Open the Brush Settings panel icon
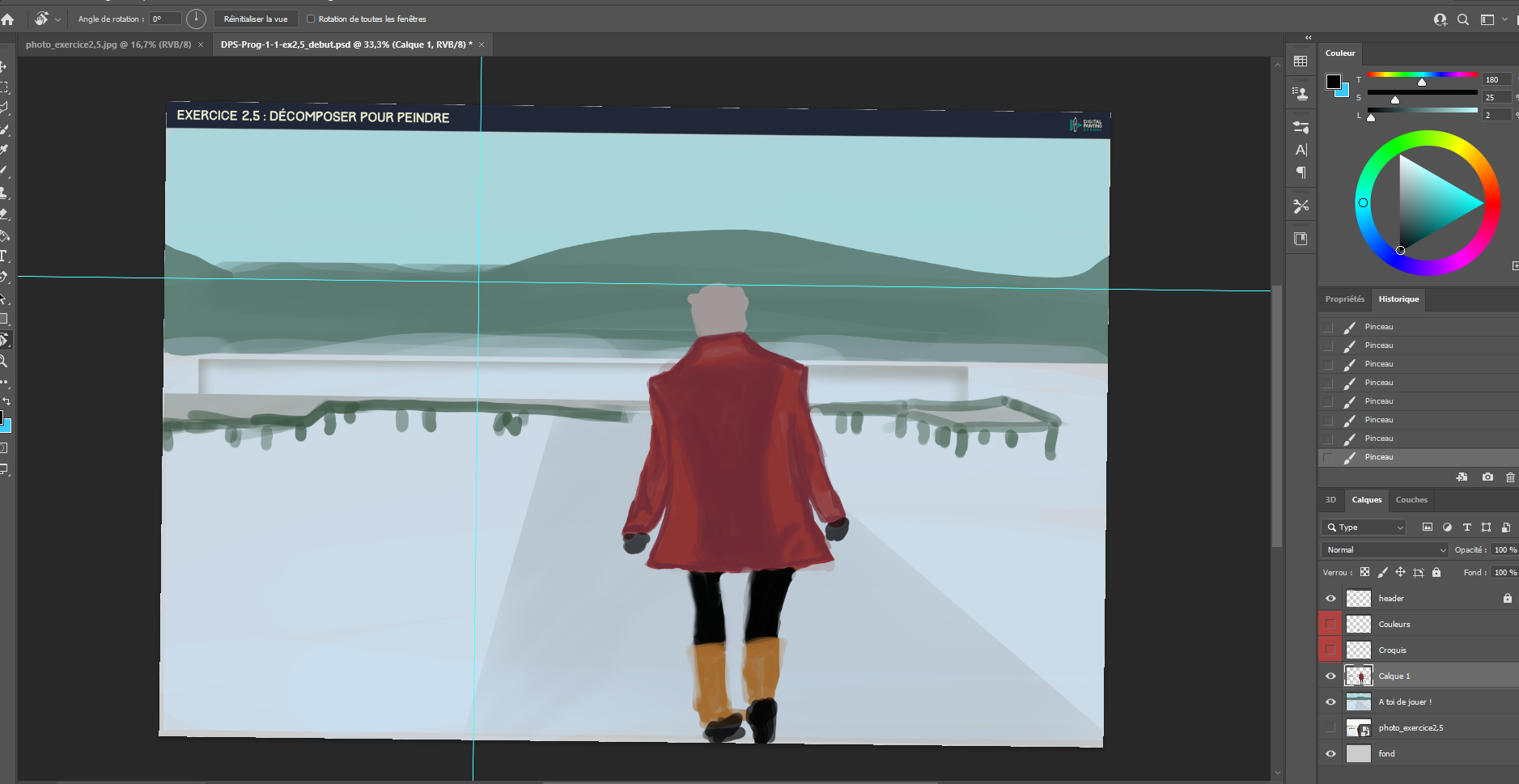Image resolution: width=1519 pixels, height=784 pixels. point(1300,126)
